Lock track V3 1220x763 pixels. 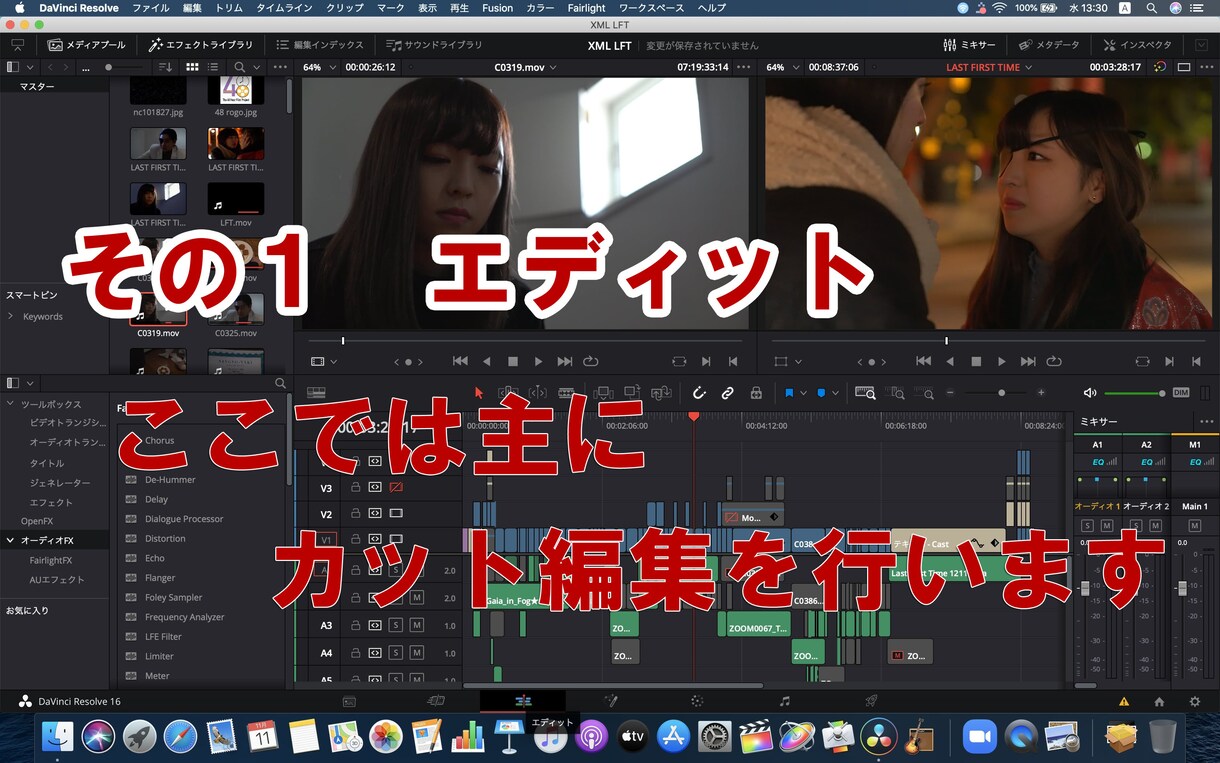tap(355, 487)
